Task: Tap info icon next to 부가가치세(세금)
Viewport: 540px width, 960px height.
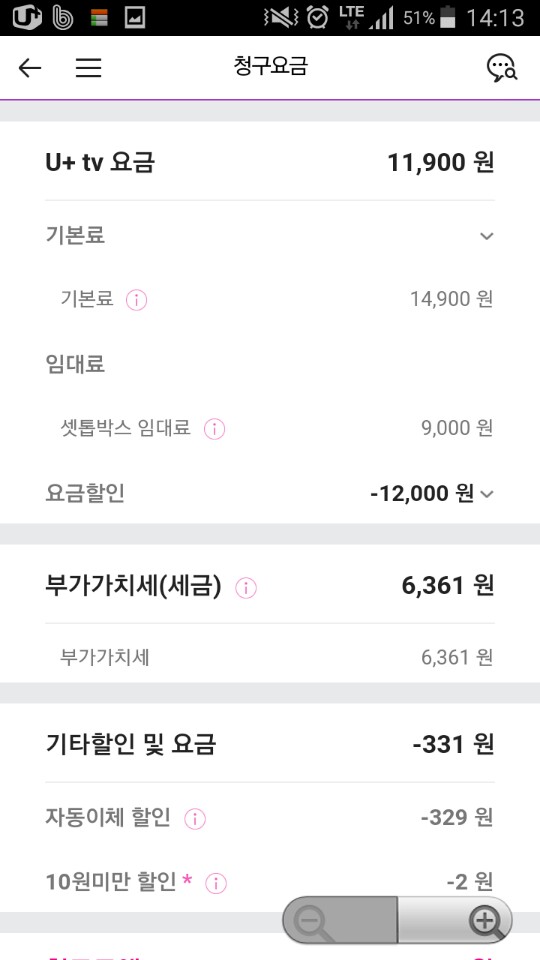Action: coord(246,588)
